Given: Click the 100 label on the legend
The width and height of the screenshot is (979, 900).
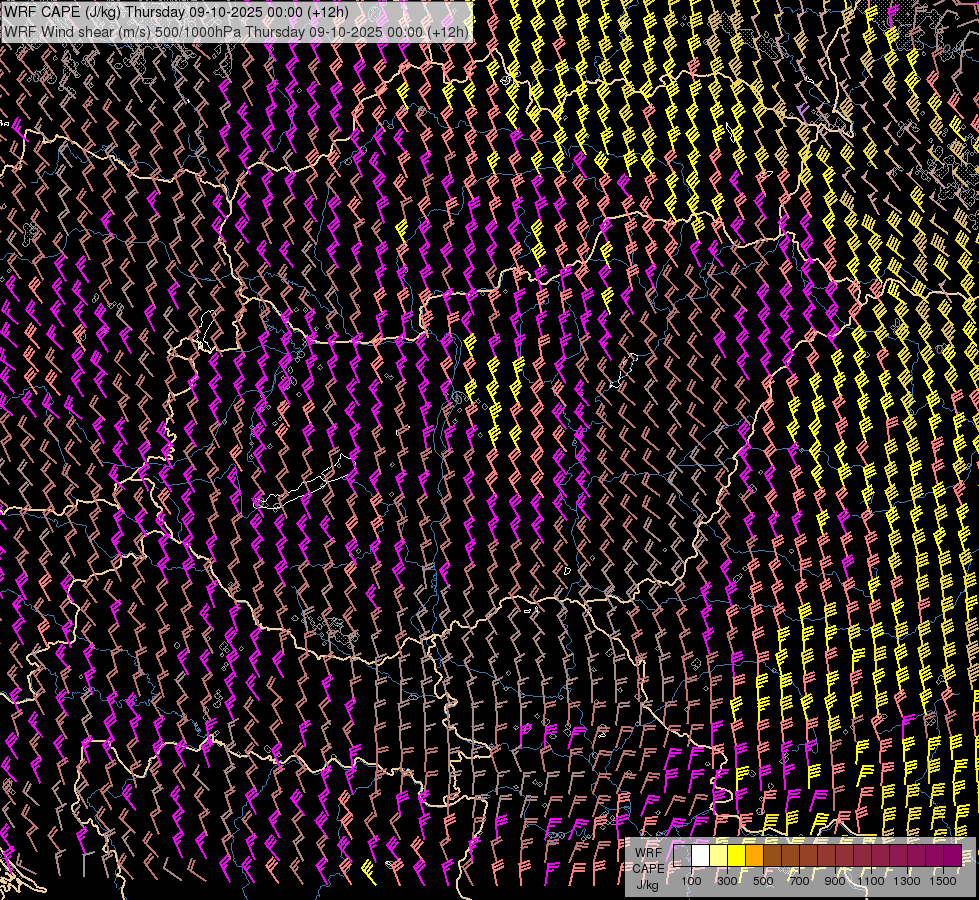Looking at the screenshot, I should (691, 882).
